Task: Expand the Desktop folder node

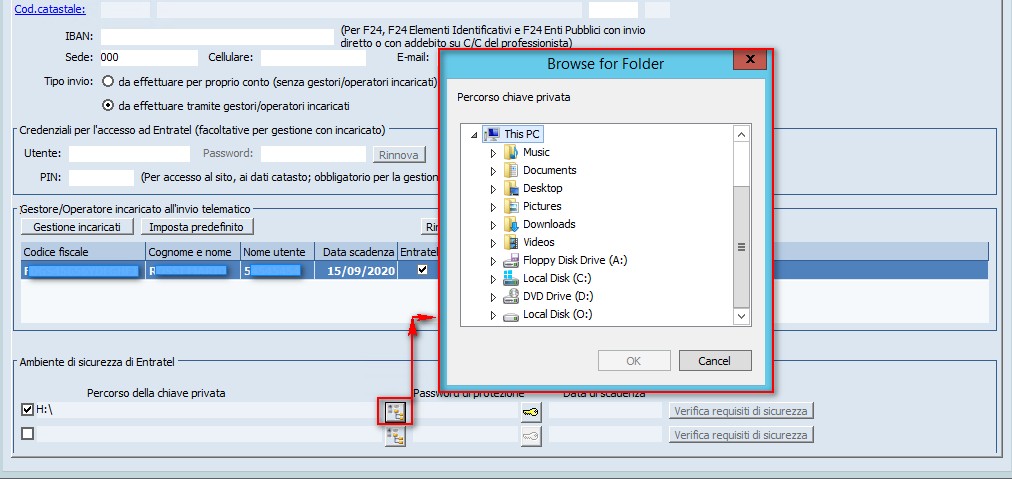Action: coord(494,189)
